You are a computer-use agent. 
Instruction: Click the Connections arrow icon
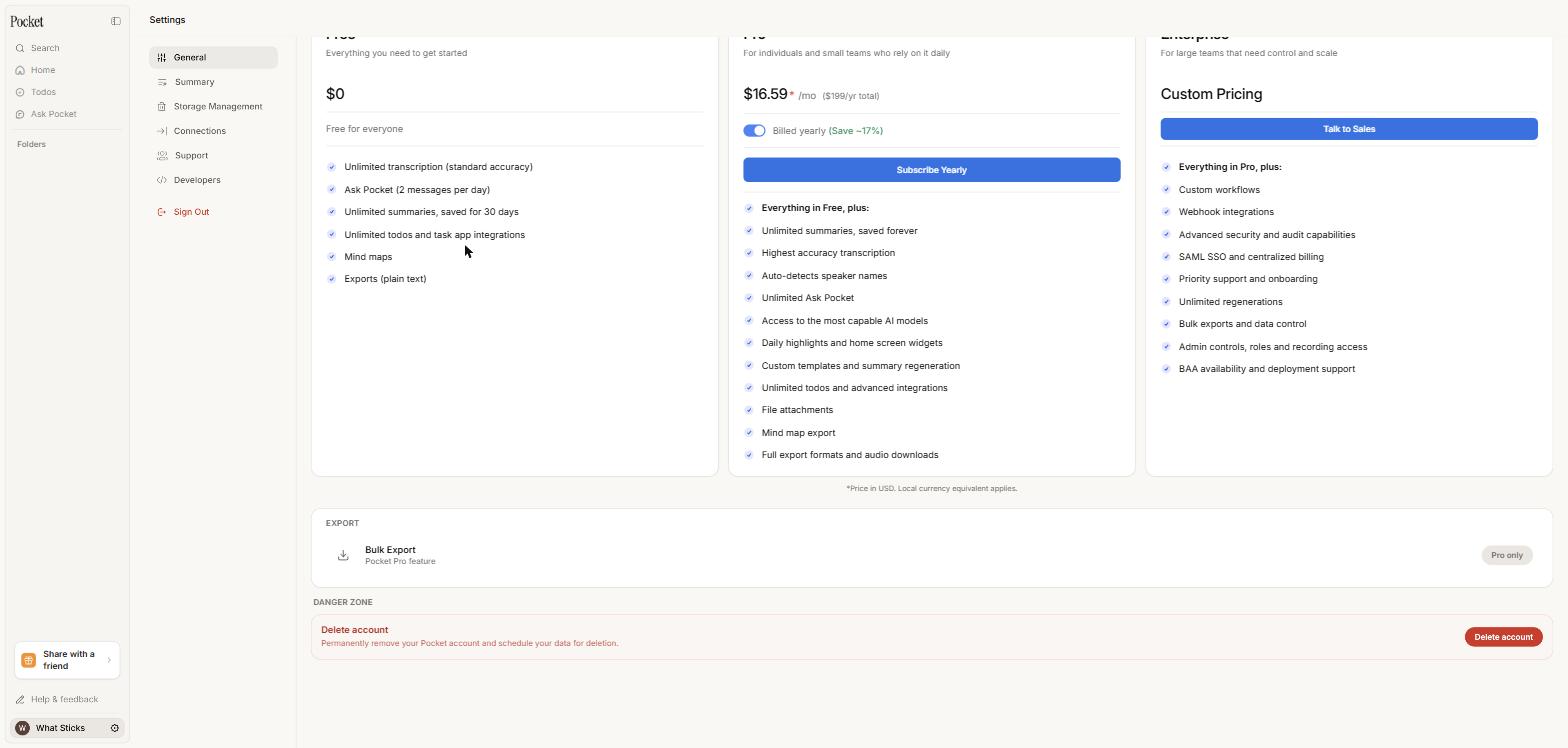[x=162, y=131]
